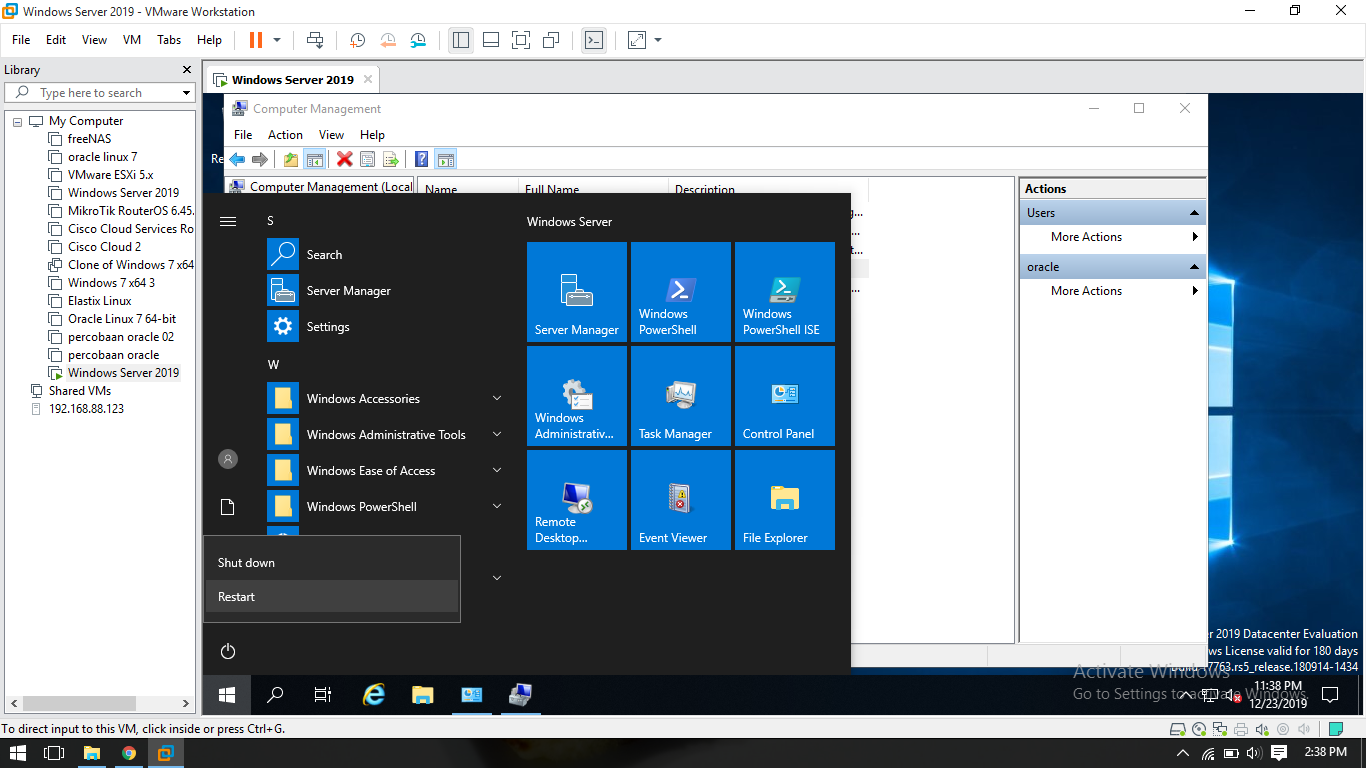This screenshot has height=768, width=1366.
Task: Delete the selected user via red X icon
Action: (343, 159)
